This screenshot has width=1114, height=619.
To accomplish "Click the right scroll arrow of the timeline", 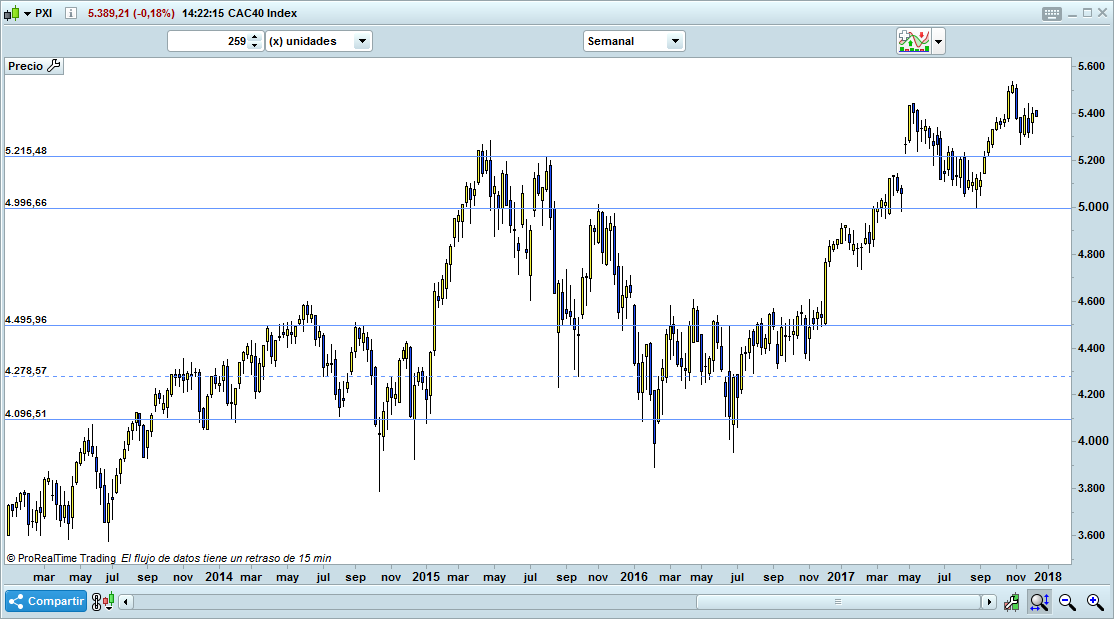I will (989, 602).
